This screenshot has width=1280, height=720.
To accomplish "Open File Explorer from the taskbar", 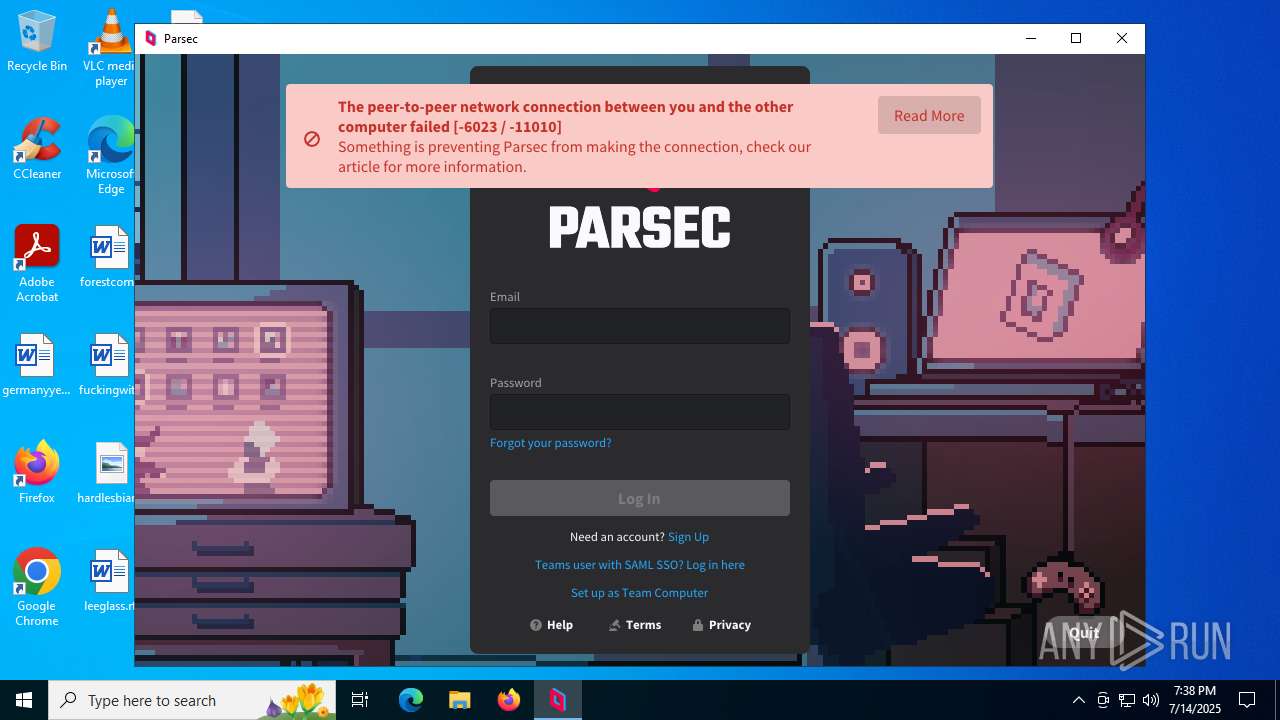I will tap(459, 700).
